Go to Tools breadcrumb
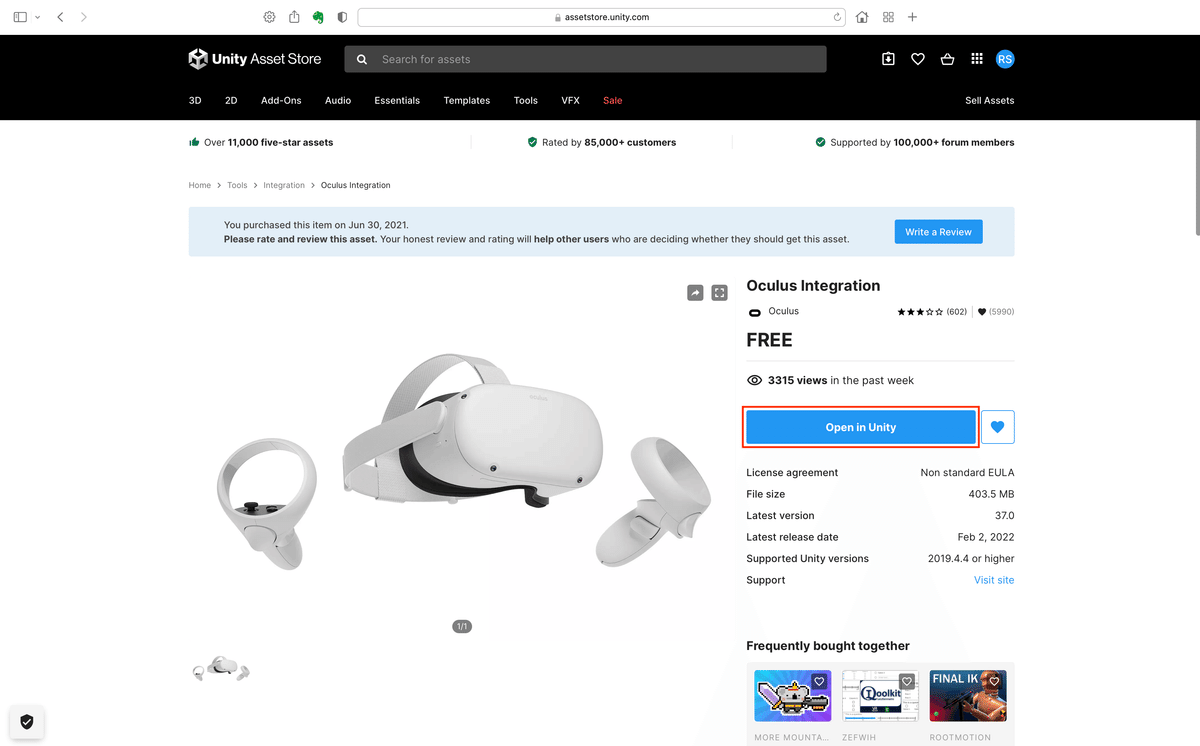The width and height of the screenshot is (1200, 746). pos(237,185)
